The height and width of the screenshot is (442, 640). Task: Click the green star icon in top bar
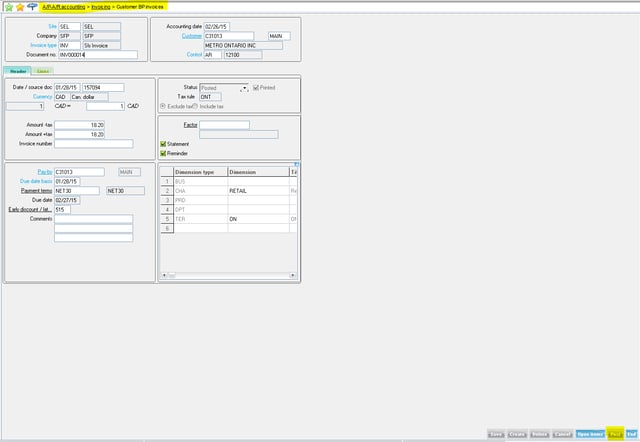pos(6,5)
